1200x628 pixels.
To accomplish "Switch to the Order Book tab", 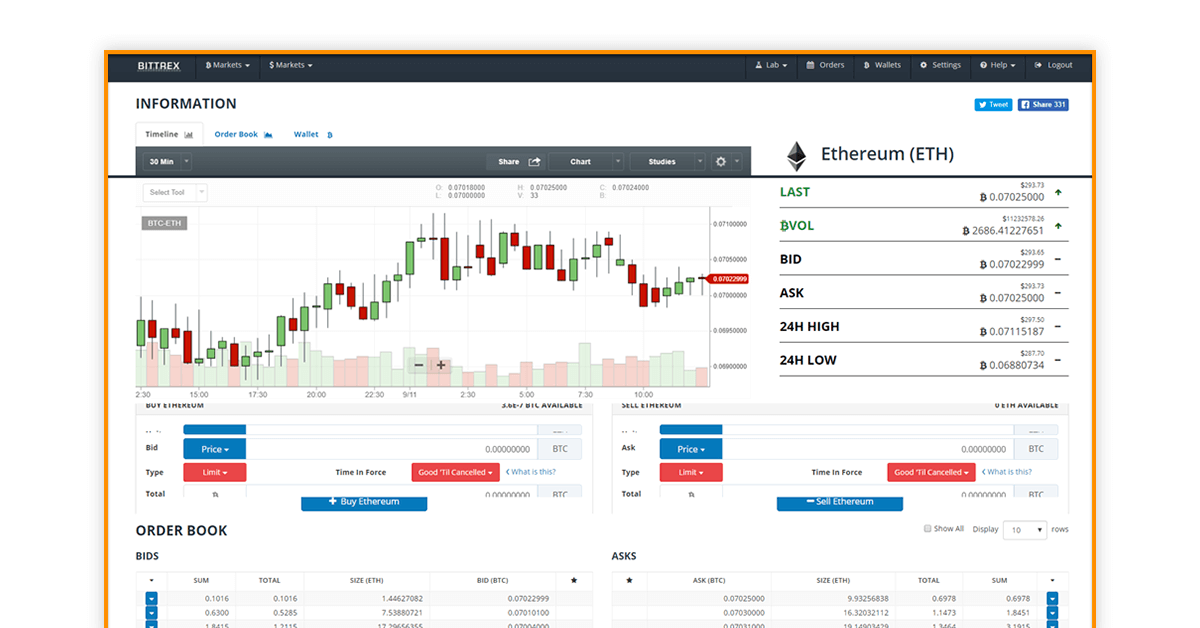I will pyautogui.click(x=243, y=134).
